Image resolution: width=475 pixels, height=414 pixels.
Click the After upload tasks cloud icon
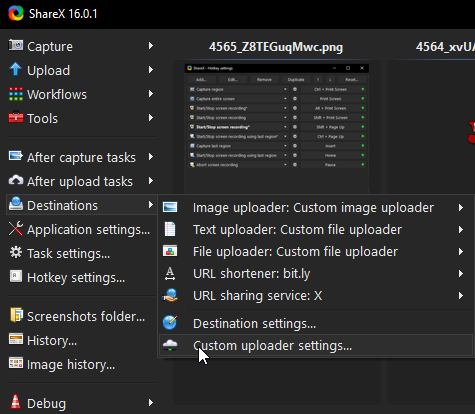pyautogui.click(x=16, y=180)
